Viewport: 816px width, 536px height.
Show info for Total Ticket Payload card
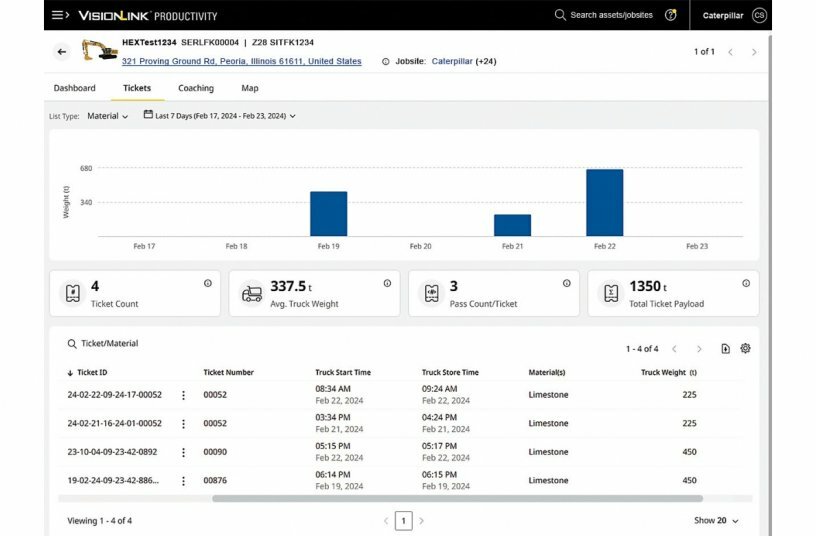746,283
